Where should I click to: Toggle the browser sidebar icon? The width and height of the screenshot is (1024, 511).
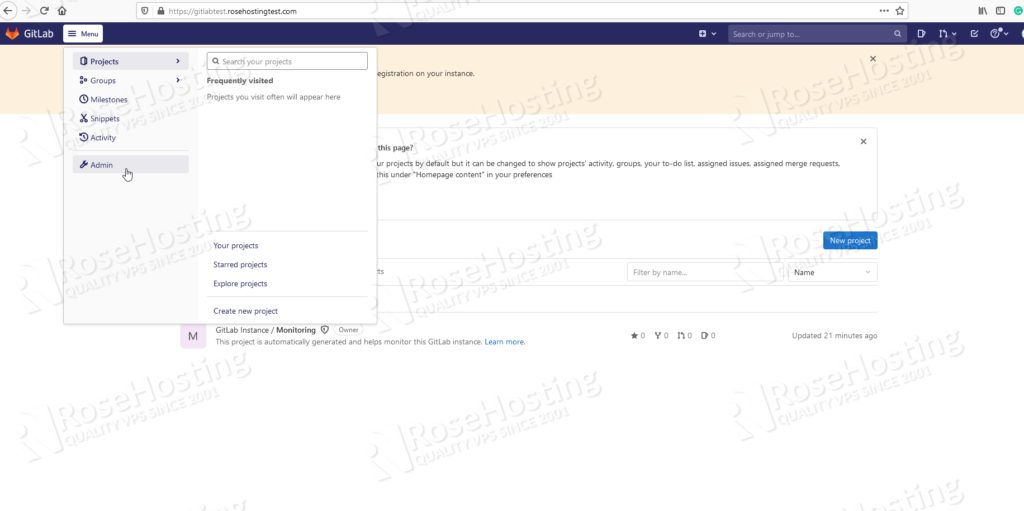pos(1000,11)
